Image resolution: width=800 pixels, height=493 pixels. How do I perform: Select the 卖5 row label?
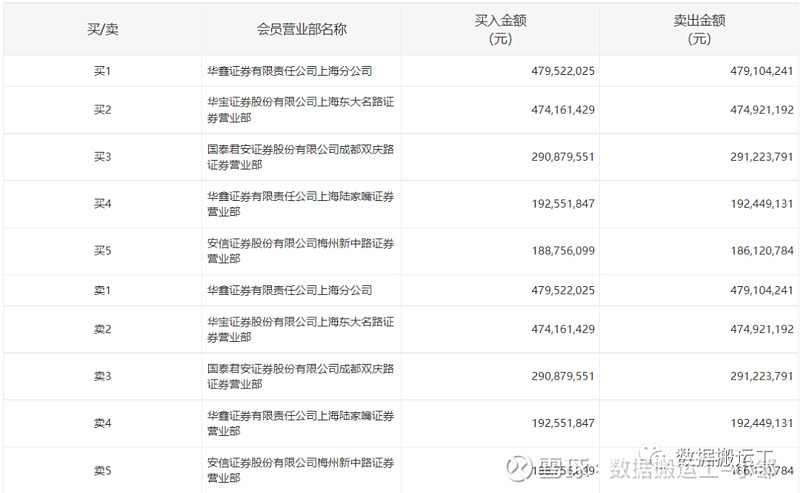point(103,471)
